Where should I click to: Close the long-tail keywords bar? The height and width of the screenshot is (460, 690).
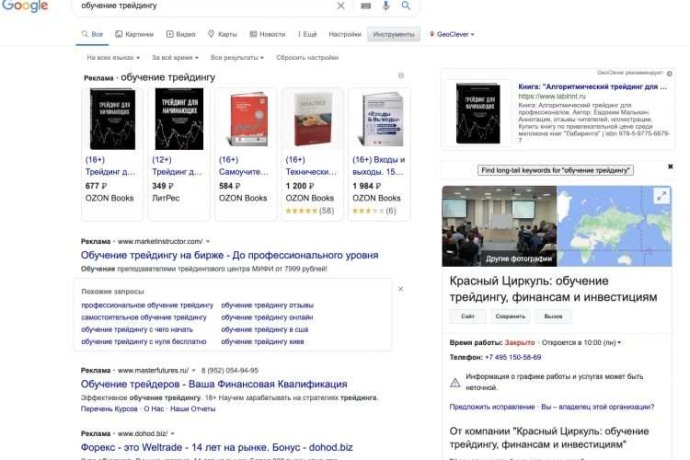(670, 166)
